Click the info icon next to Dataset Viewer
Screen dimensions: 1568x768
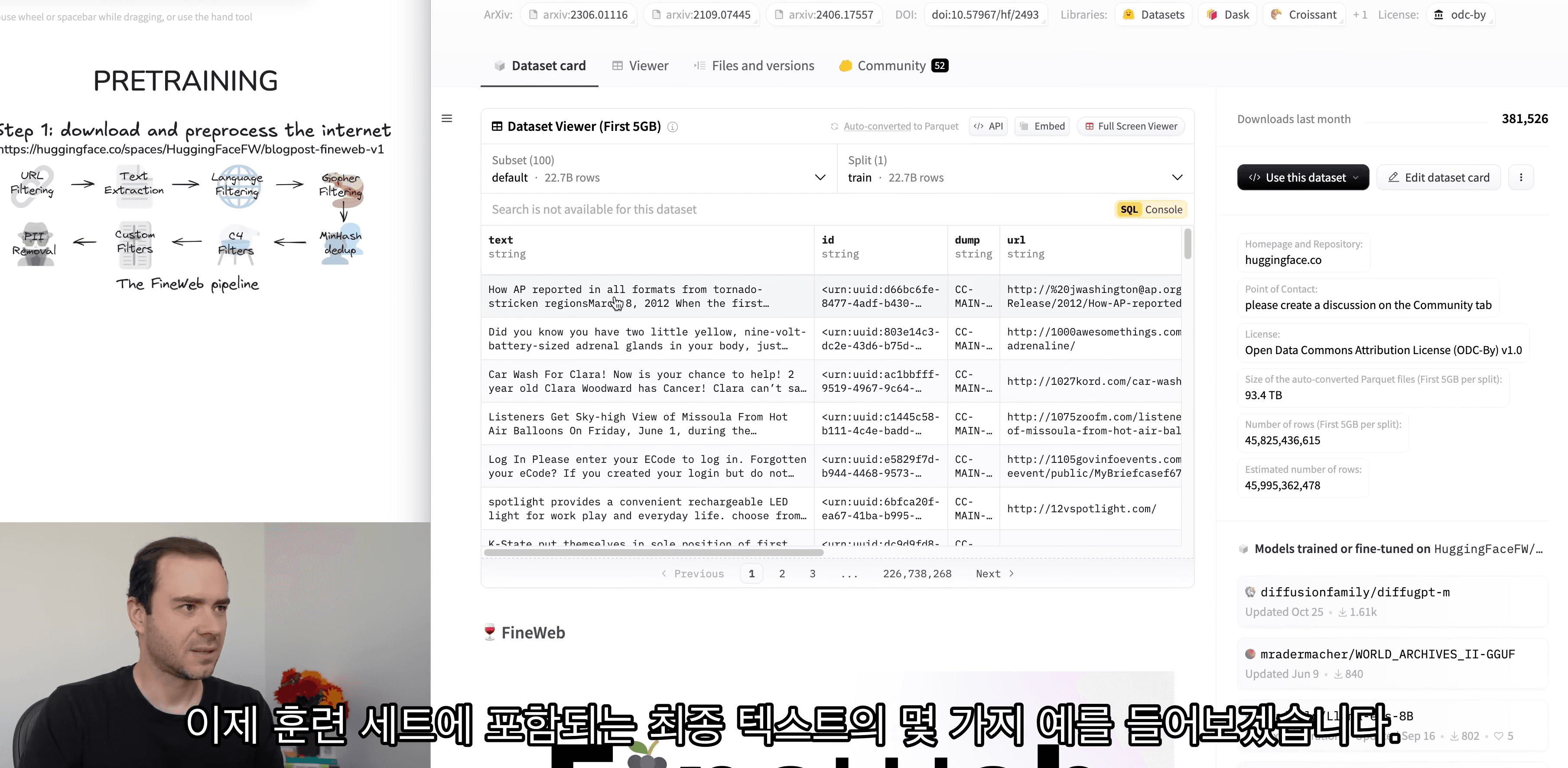pos(673,127)
